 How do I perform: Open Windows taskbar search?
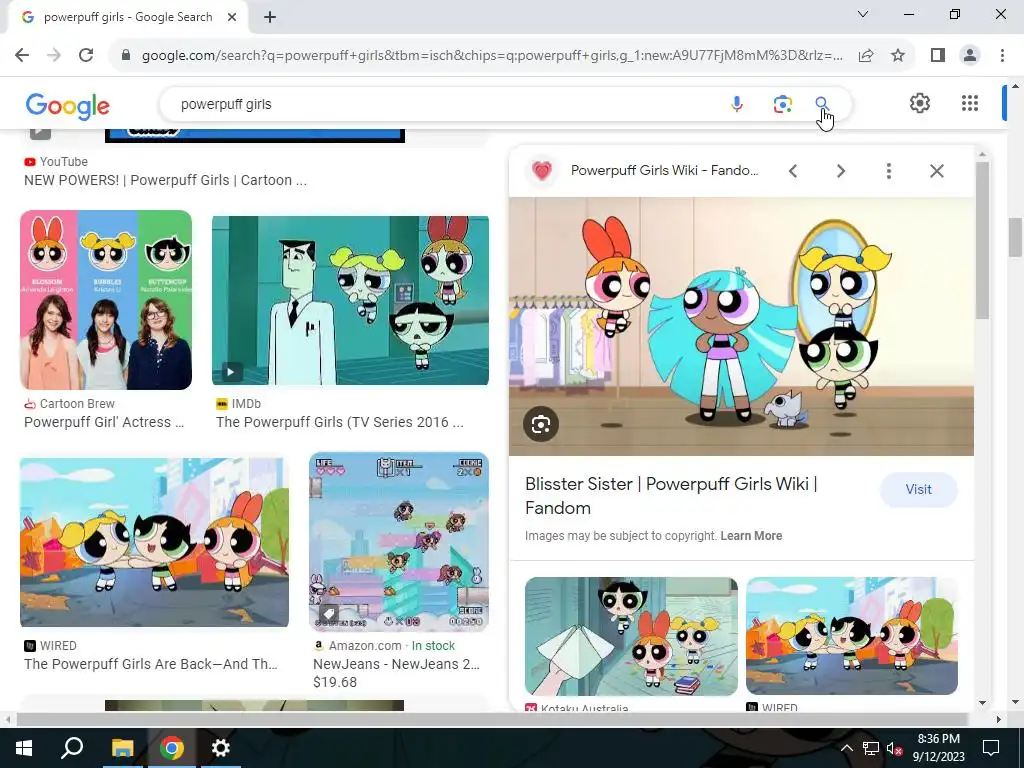click(72, 748)
